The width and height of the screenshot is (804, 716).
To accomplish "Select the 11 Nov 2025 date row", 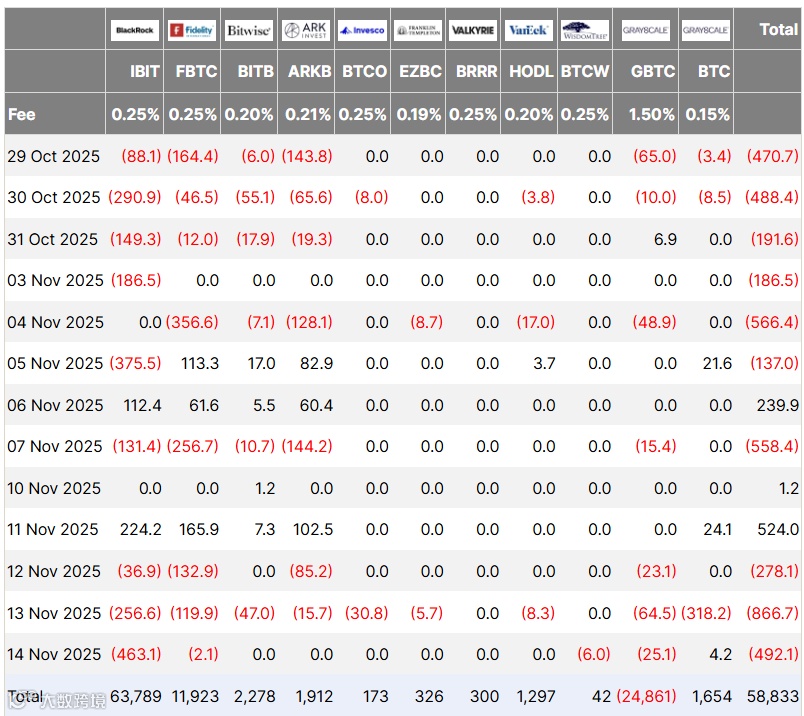I will [403, 529].
